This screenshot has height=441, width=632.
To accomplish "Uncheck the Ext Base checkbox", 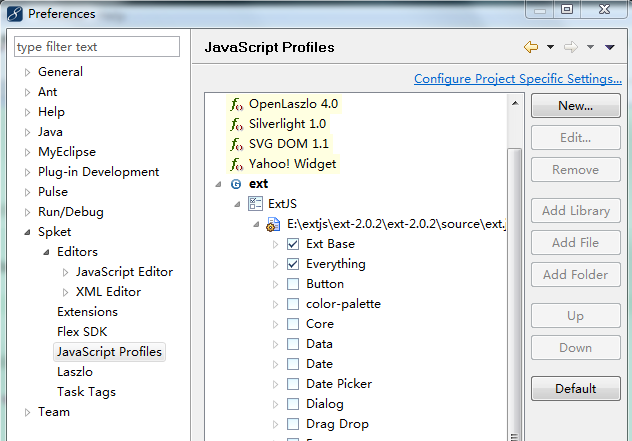I will pos(293,244).
